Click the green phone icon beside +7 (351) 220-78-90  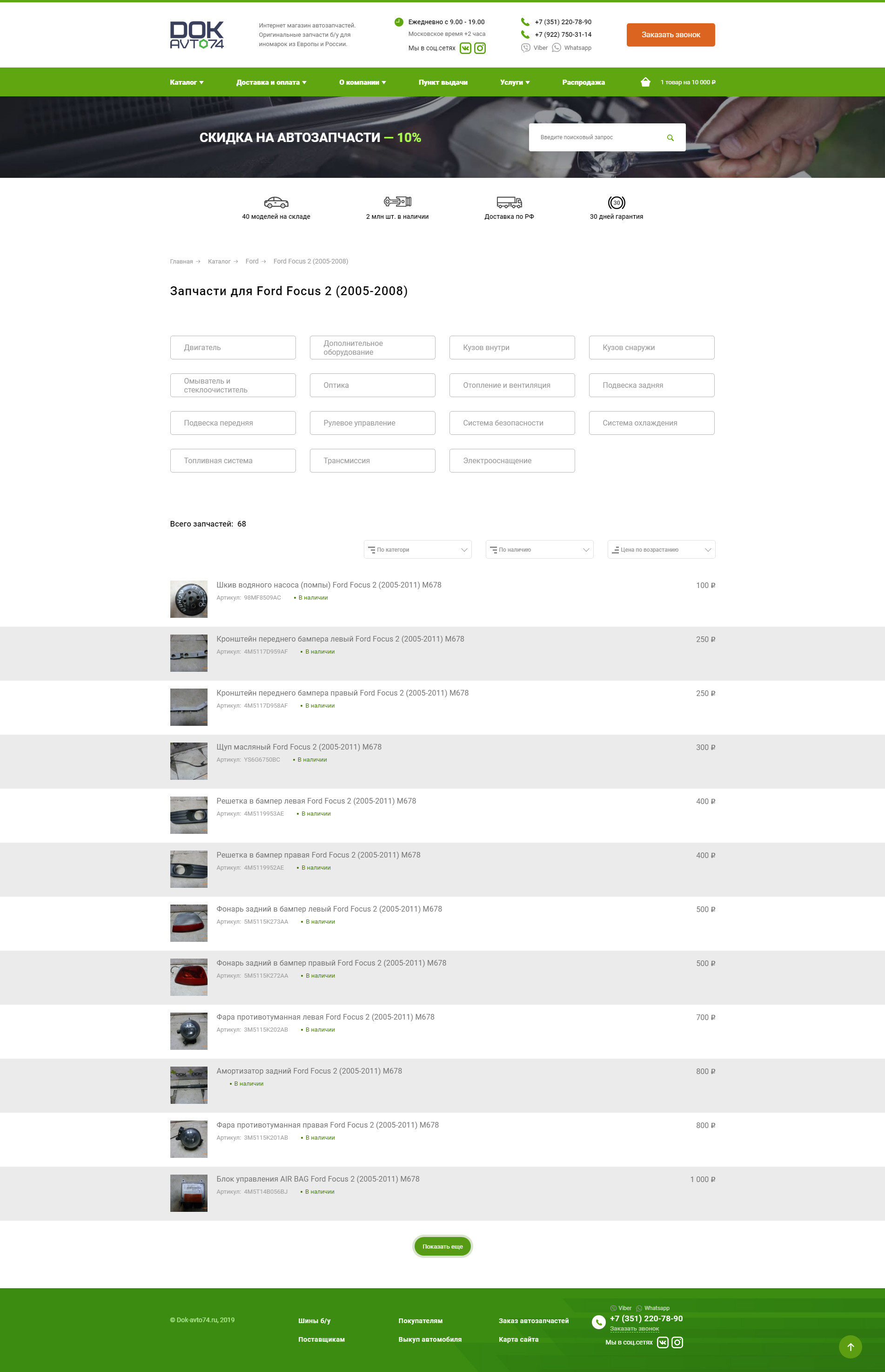525,22
